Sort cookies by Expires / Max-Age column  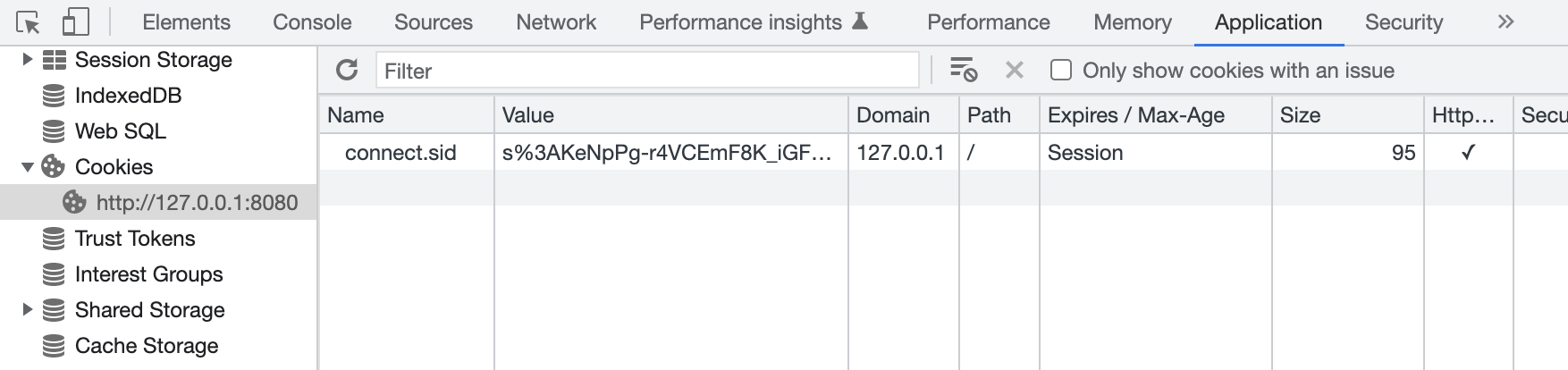(1135, 115)
